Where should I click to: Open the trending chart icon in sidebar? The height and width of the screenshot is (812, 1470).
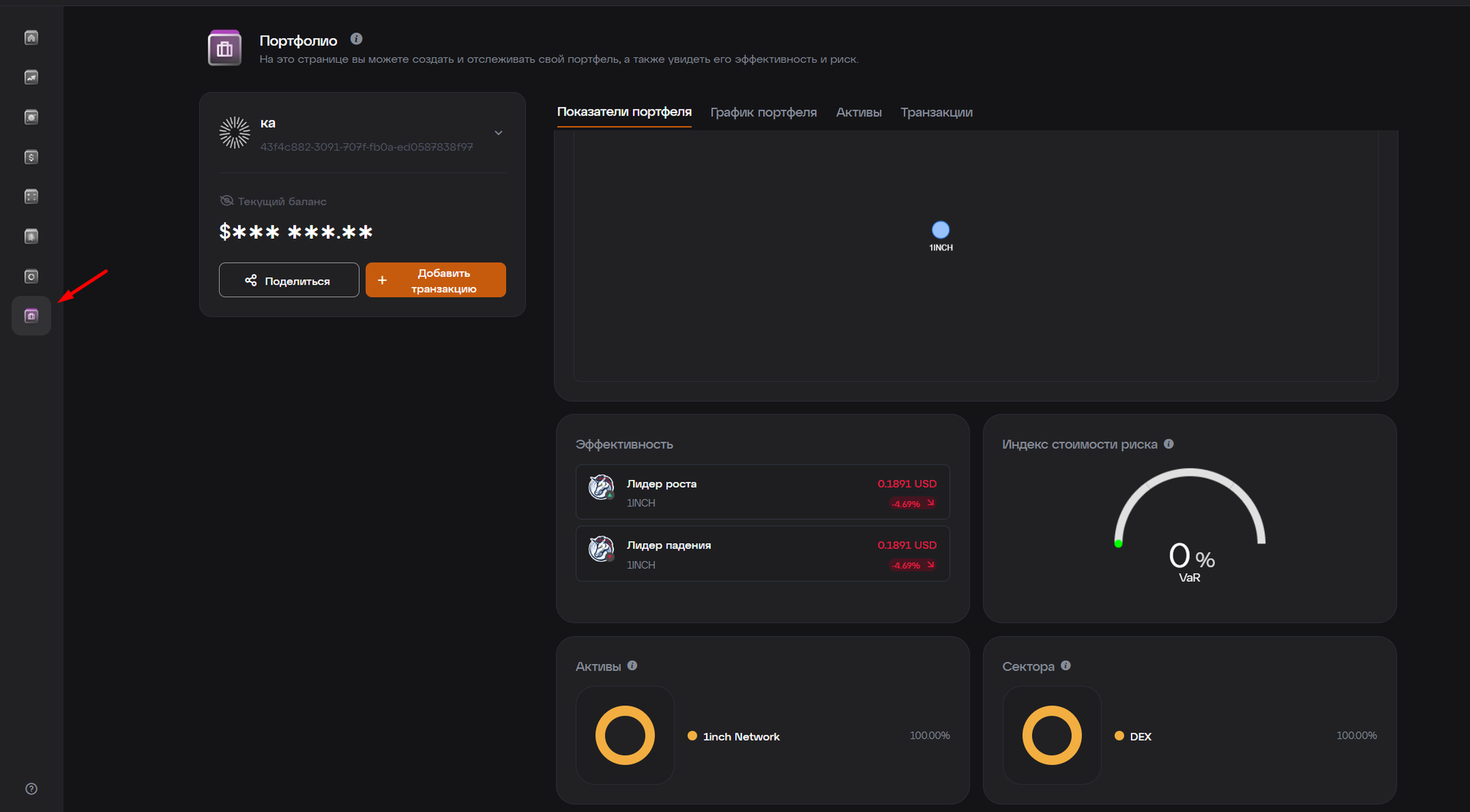pyautogui.click(x=31, y=77)
